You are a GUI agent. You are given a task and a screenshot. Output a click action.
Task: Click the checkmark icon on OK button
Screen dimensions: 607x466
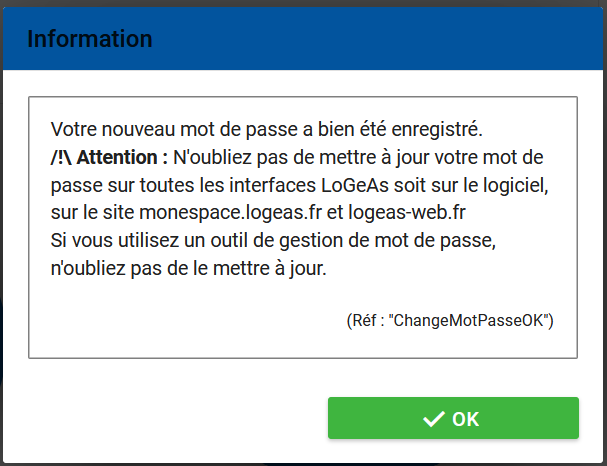(433, 419)
